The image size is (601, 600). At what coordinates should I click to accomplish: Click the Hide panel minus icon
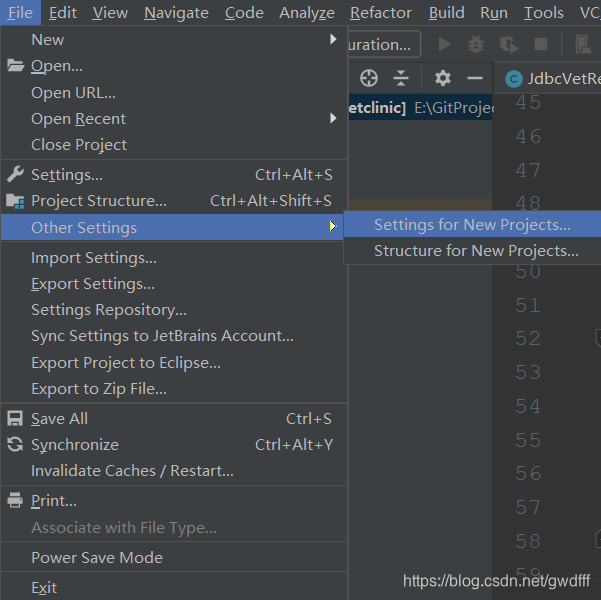coord(475,78)
